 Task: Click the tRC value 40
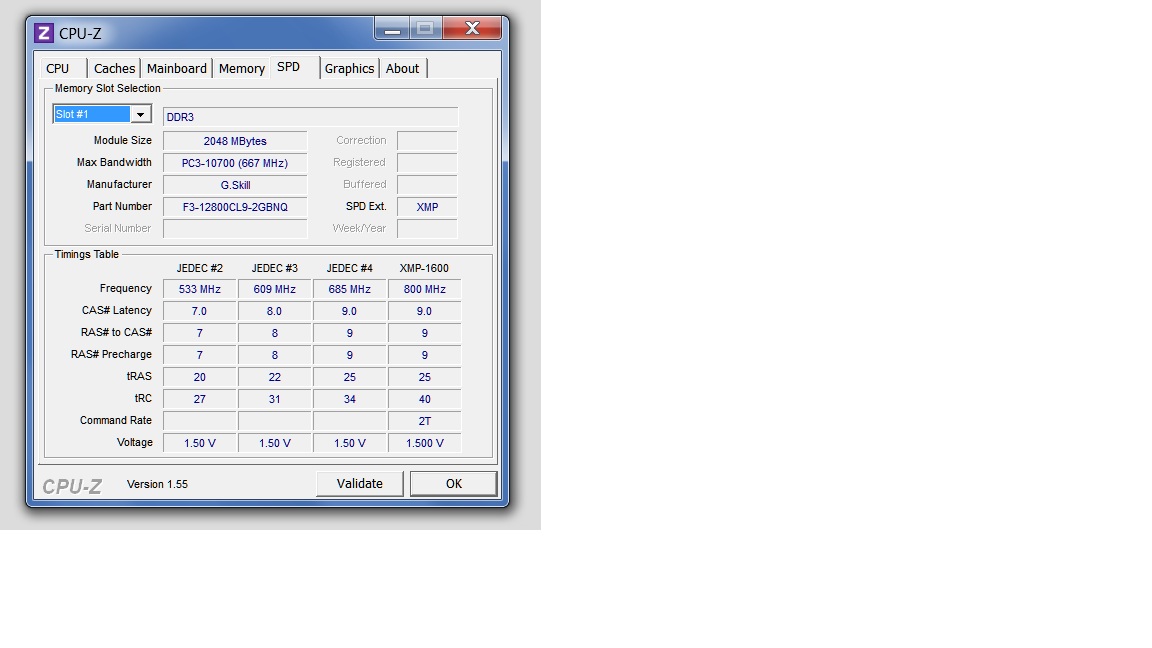(425, 400)
